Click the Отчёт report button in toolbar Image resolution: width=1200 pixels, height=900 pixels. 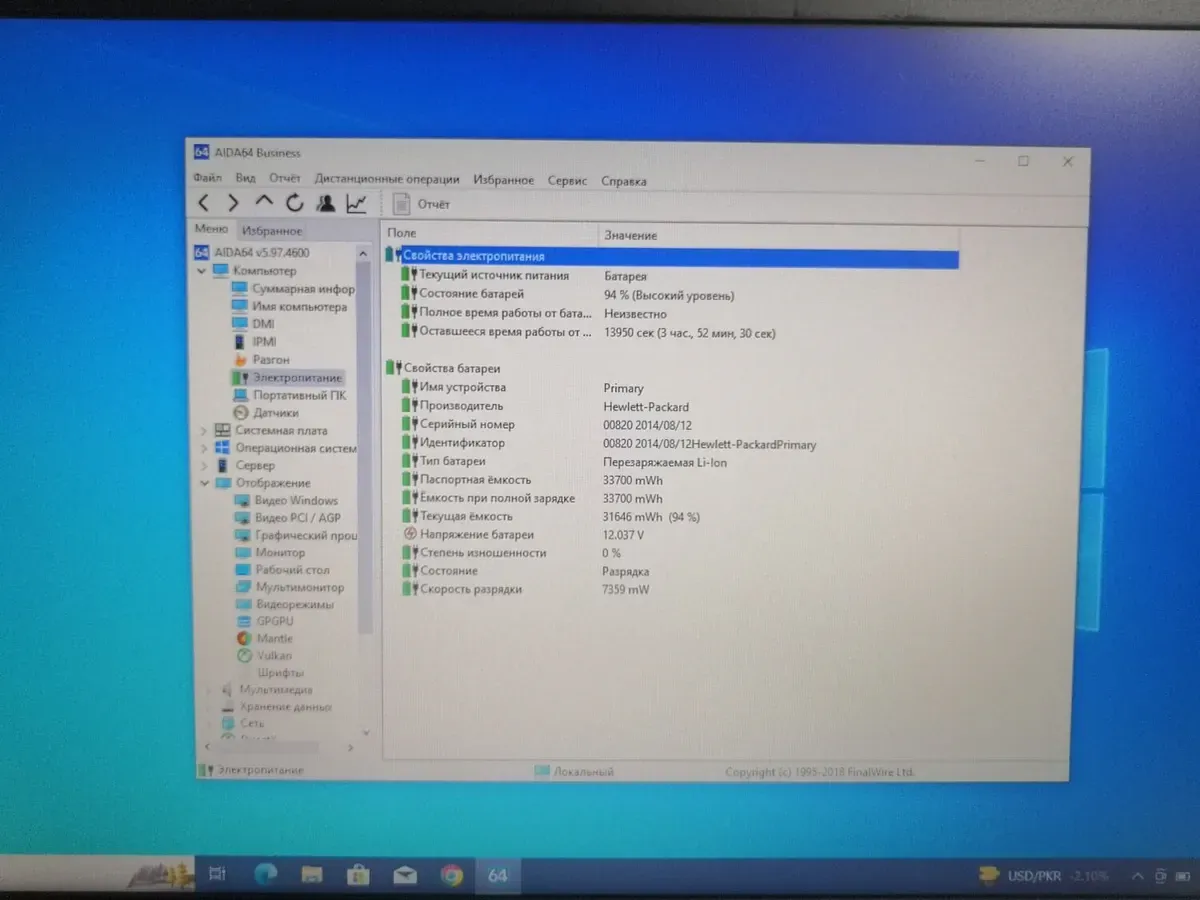(x=422, y=204)
